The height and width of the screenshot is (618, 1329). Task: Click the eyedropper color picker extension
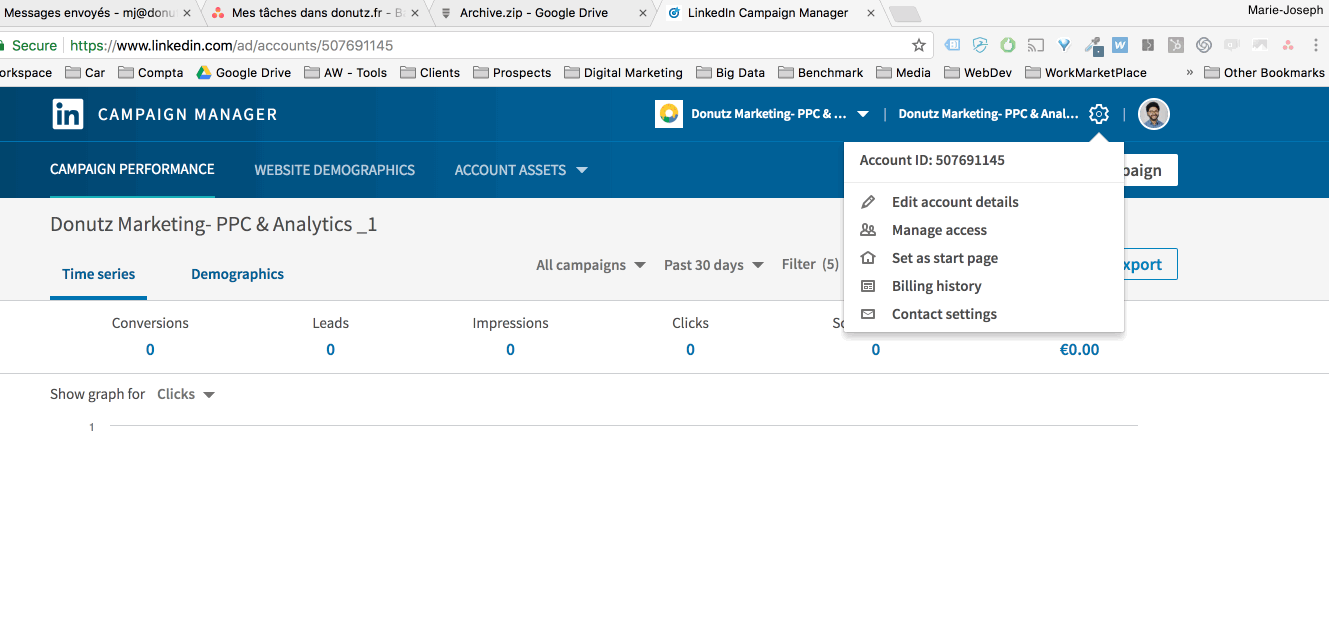(1093, 45)
